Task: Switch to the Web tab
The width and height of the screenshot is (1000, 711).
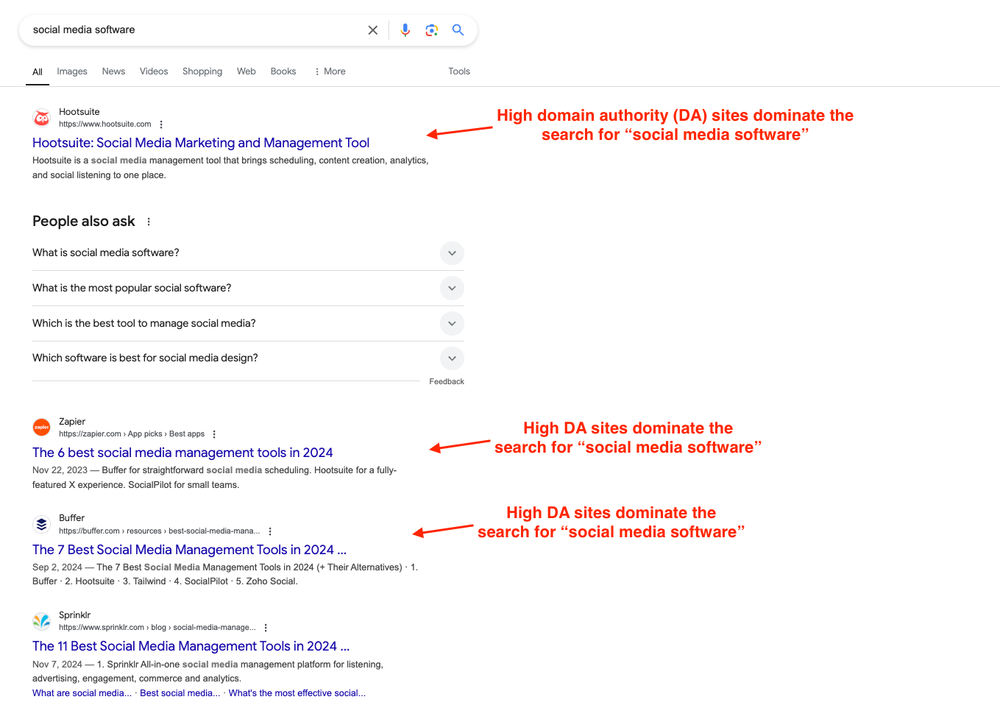Action: tap(246, 71)
